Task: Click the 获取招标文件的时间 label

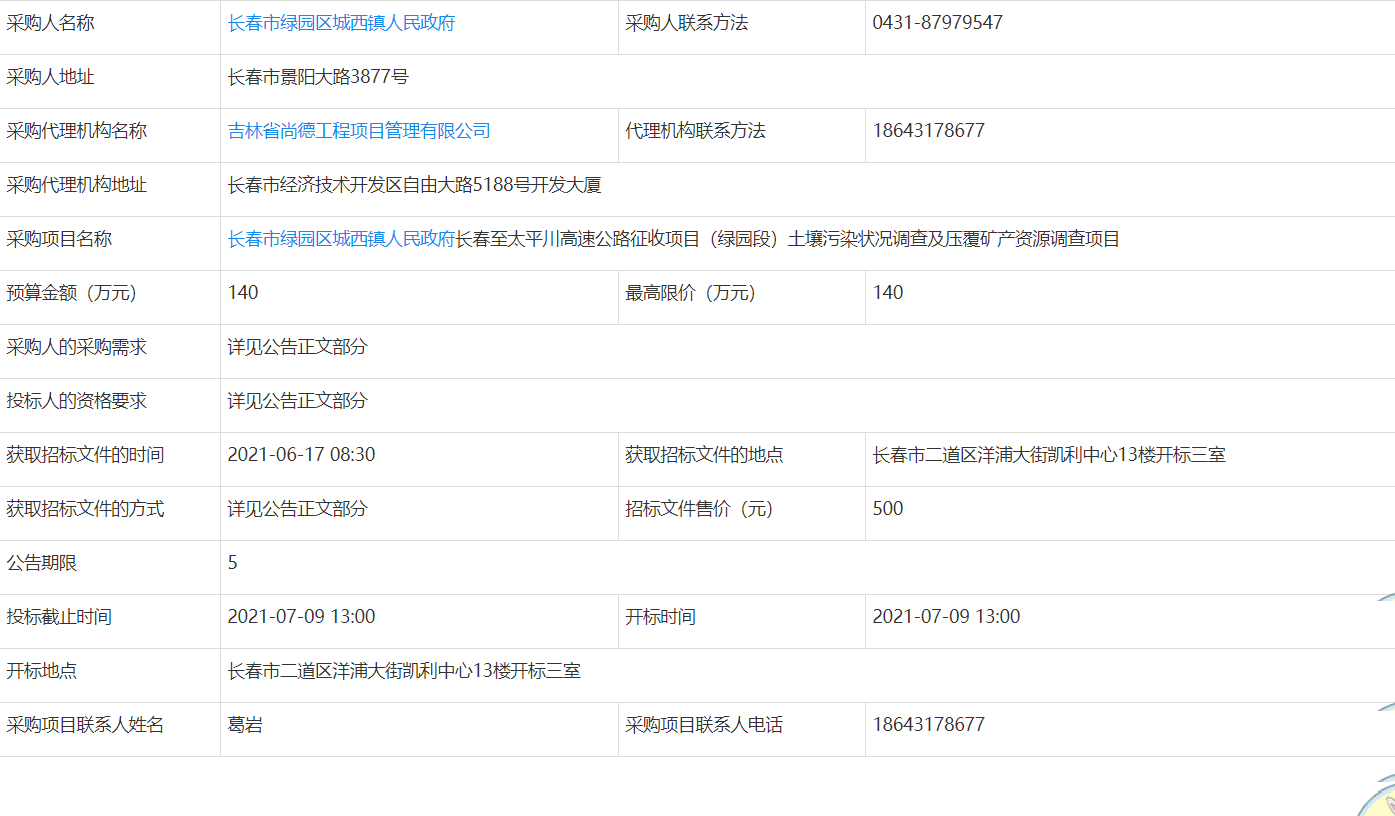Action: coord(85,455)
